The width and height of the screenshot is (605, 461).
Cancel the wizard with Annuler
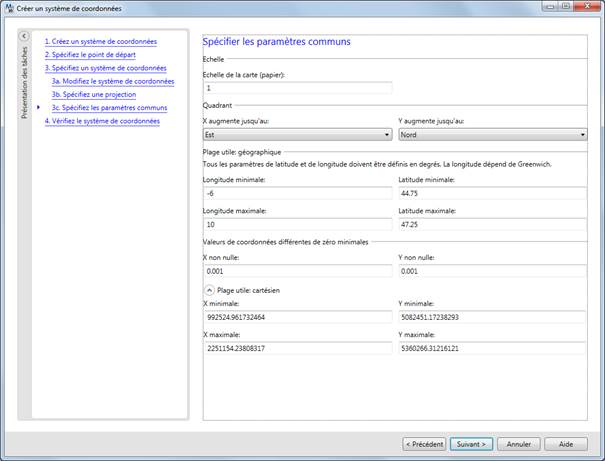pyautogui.click(x=518, y=443)
